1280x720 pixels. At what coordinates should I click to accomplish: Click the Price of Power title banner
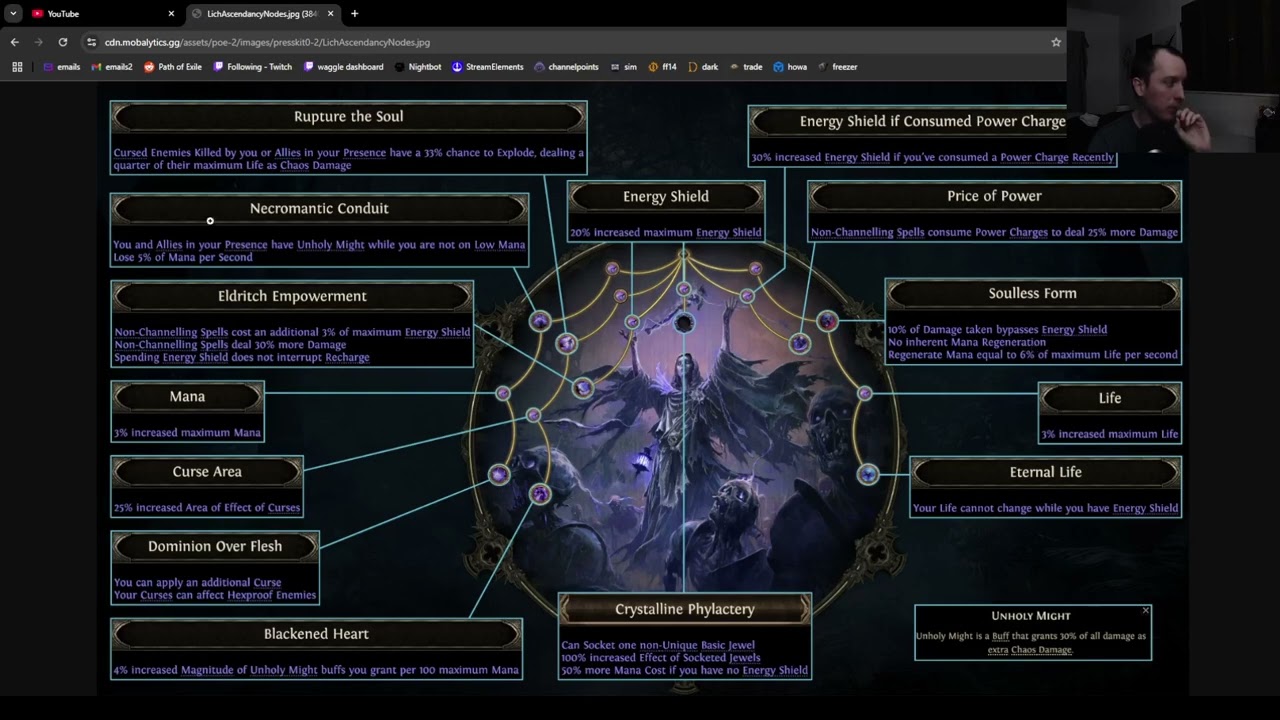pyautogui.click(x=994, y=197)
